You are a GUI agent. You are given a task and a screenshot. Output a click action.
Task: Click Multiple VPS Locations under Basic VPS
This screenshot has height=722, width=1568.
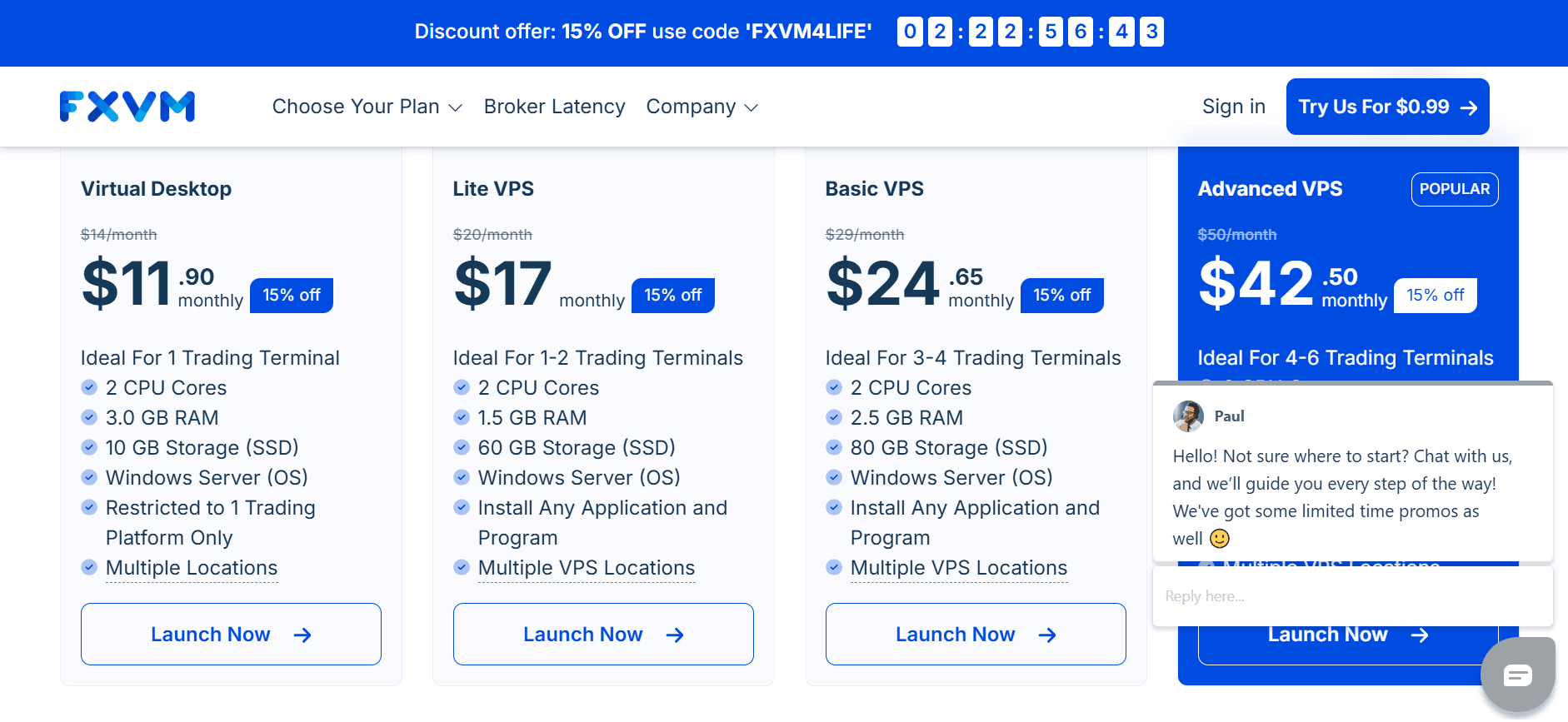(x=959, y=568)
